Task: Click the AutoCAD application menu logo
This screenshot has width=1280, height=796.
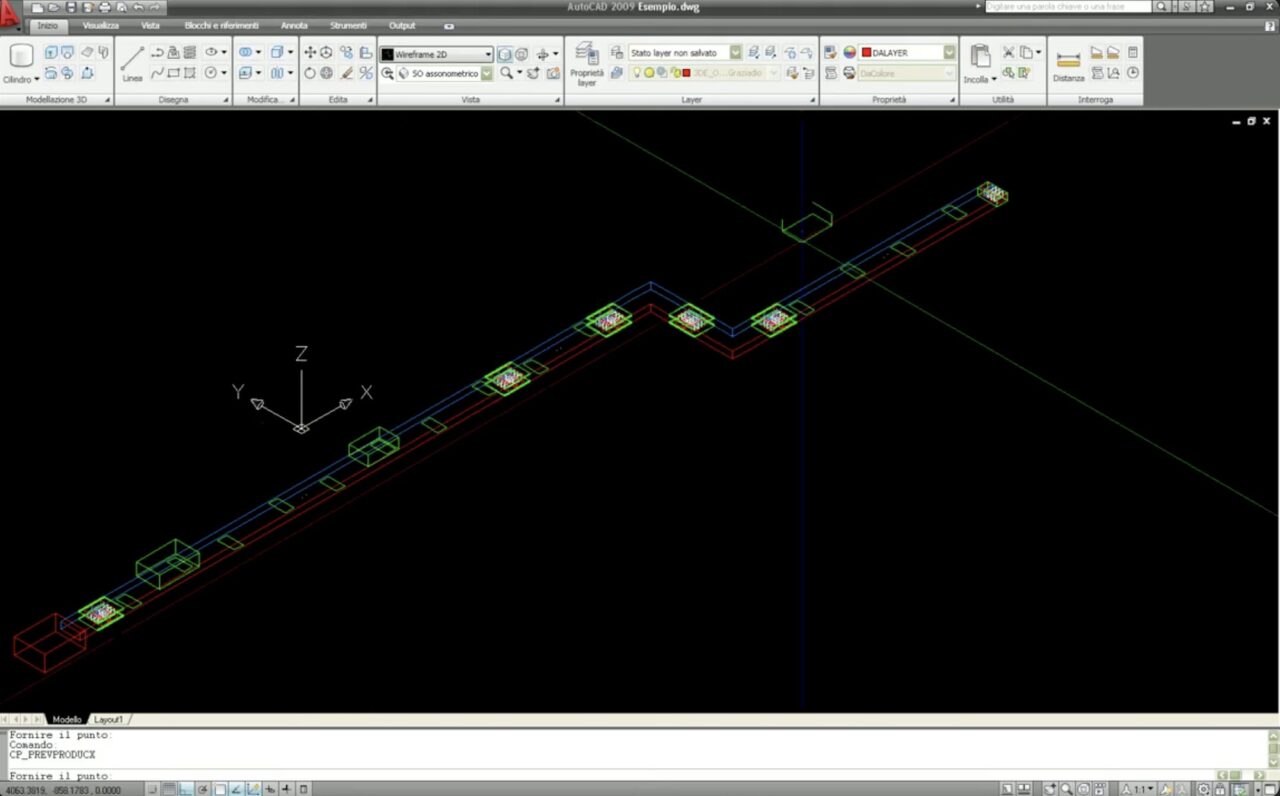Action: point(10,16)
